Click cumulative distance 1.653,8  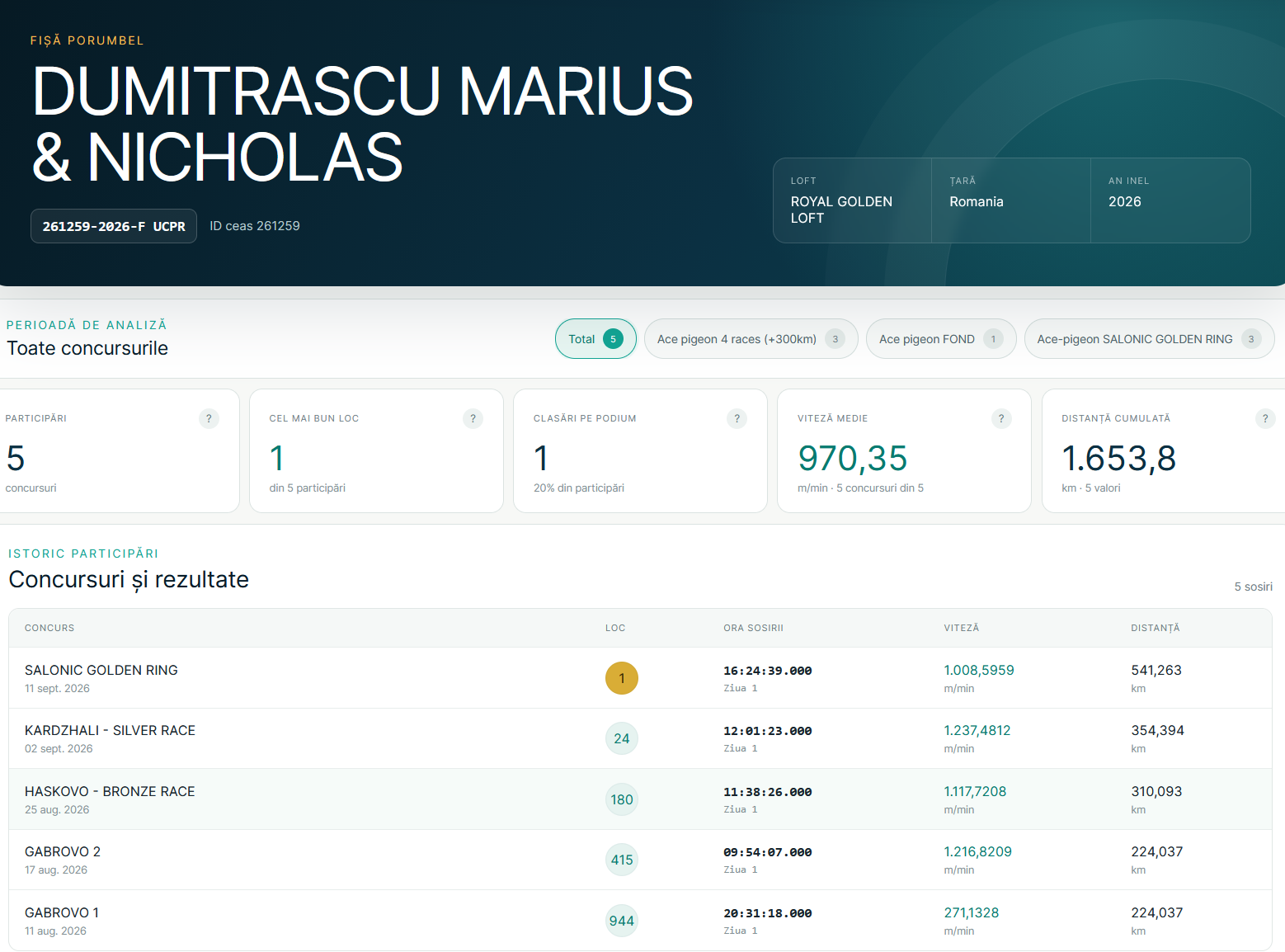point(1119,459)
